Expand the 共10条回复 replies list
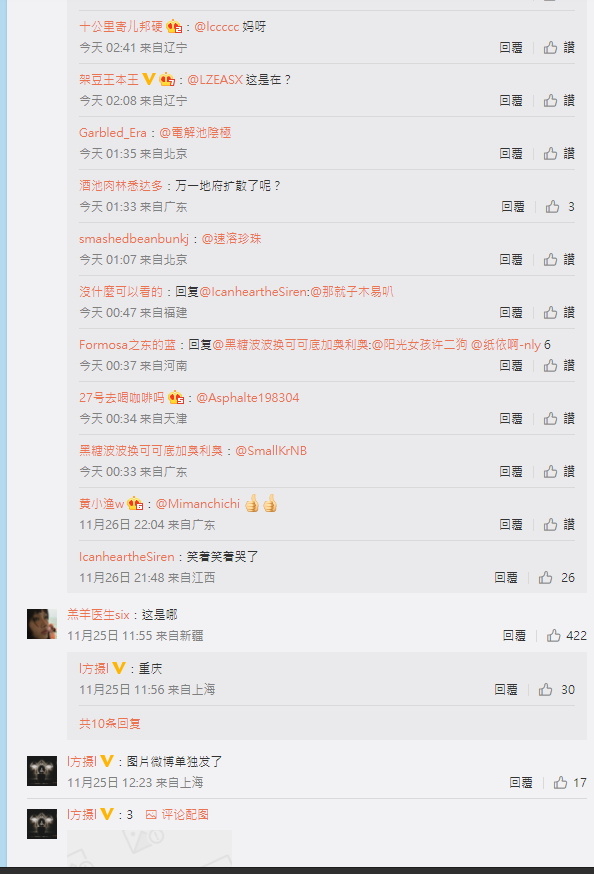 click(110, 724)
